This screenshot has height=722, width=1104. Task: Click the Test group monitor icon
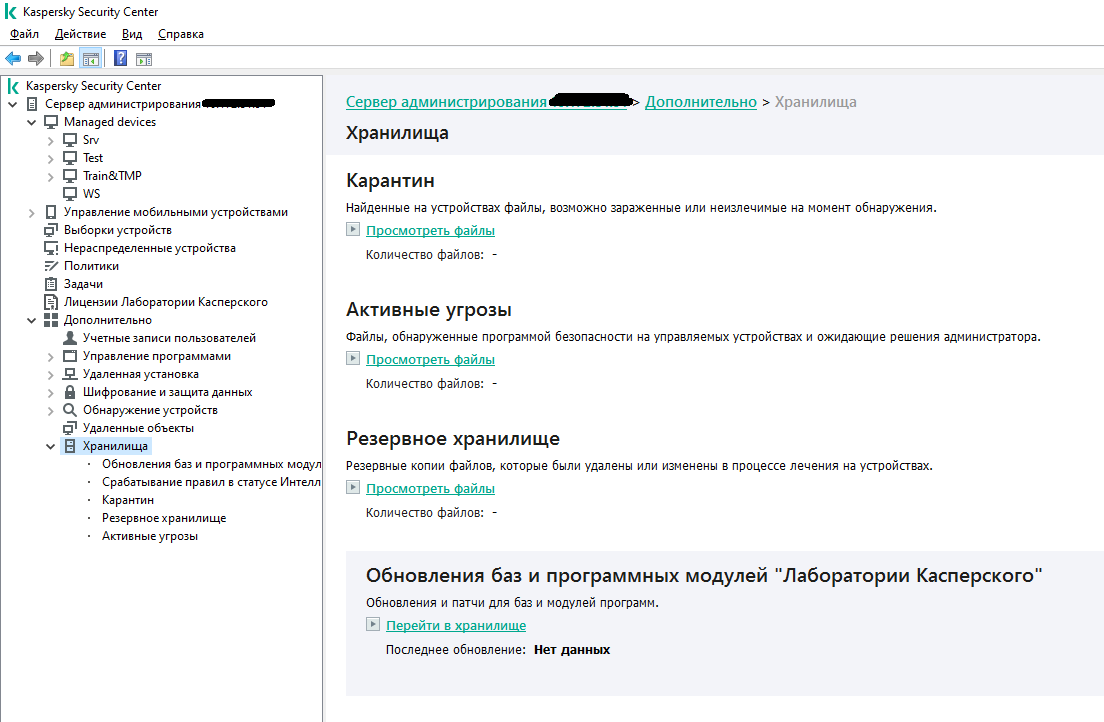coord(70,158)
